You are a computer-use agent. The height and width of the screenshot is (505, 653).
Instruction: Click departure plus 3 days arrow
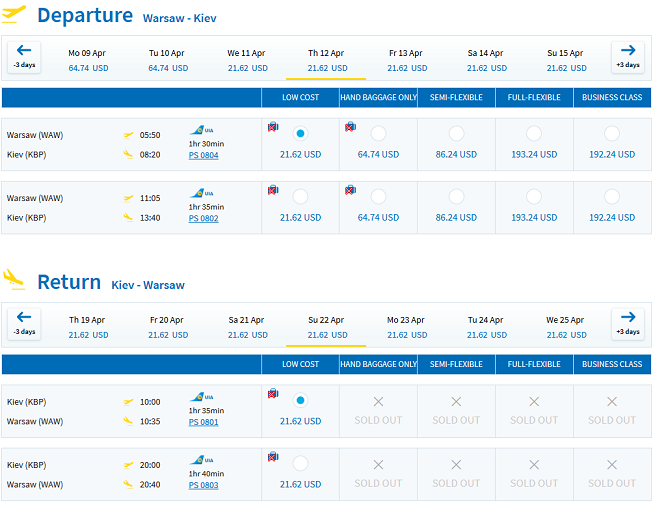click(x=628, y=57)
